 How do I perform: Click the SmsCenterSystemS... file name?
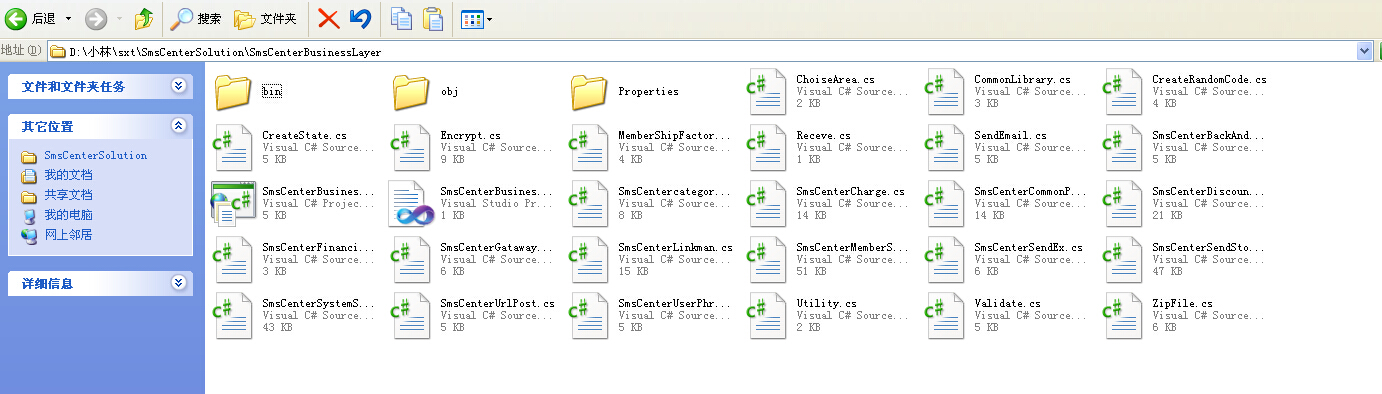click(x=318, y=303)
